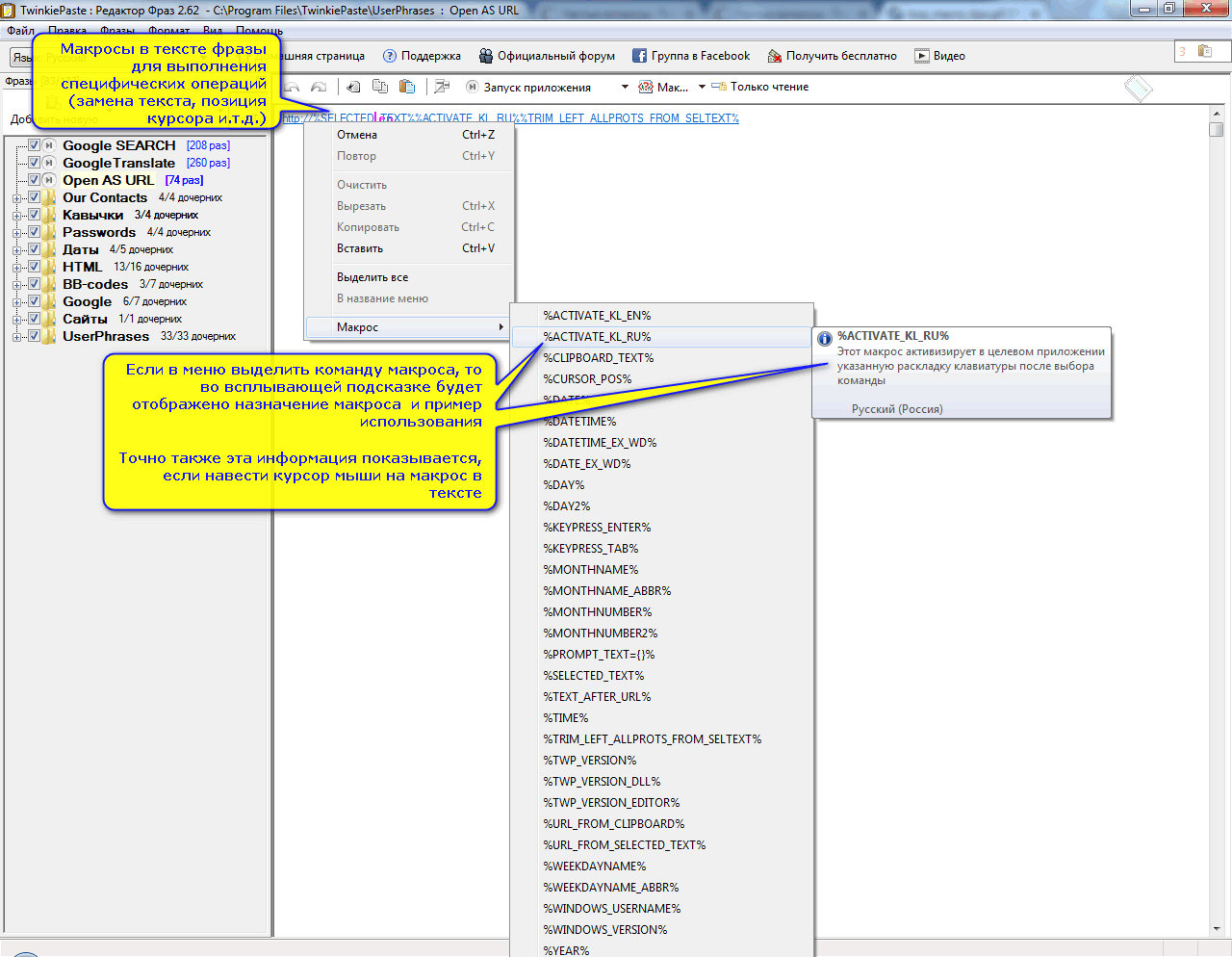Select %SELECTED_TEXT% macro
Image resolution: width=1232 pixels, height=957 pixels.
[x=662, y=676]
